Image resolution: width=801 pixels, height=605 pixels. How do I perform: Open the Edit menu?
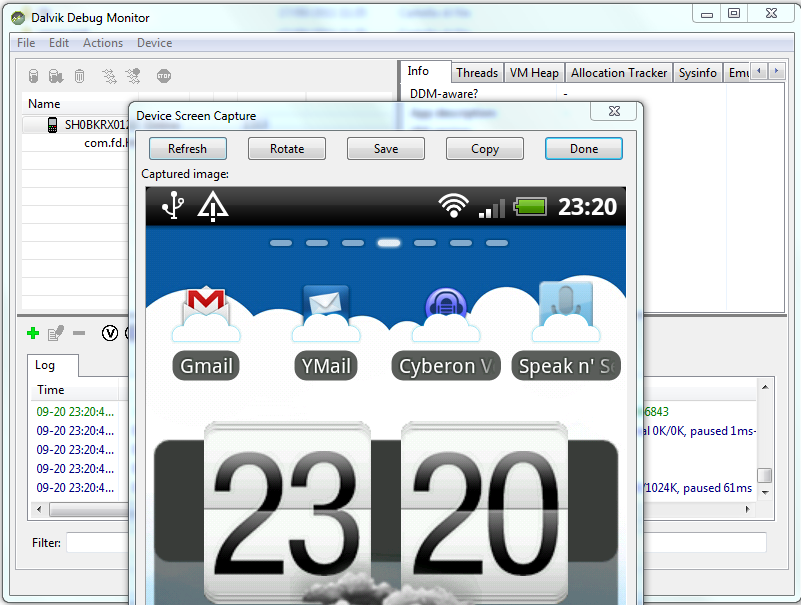[x=59, y=43]
